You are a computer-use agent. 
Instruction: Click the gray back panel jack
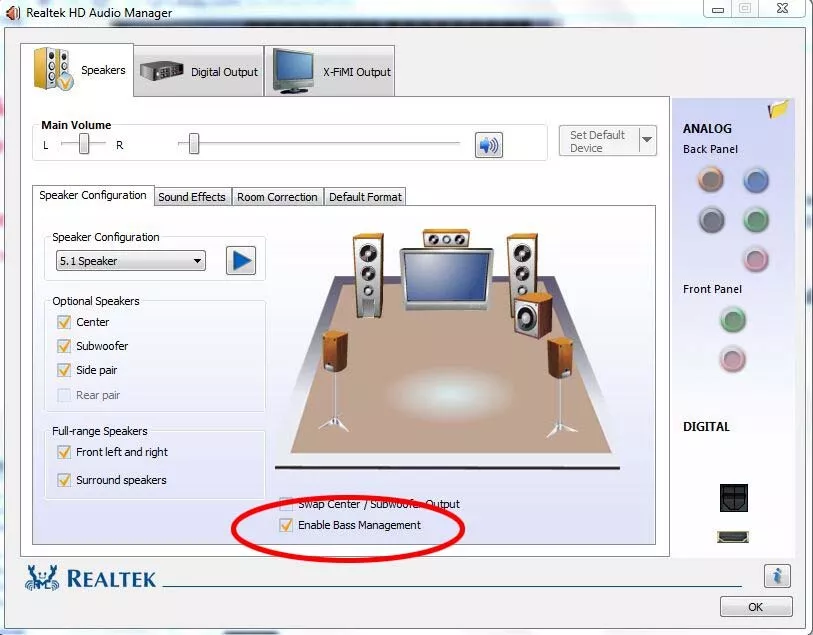(711, 220)
